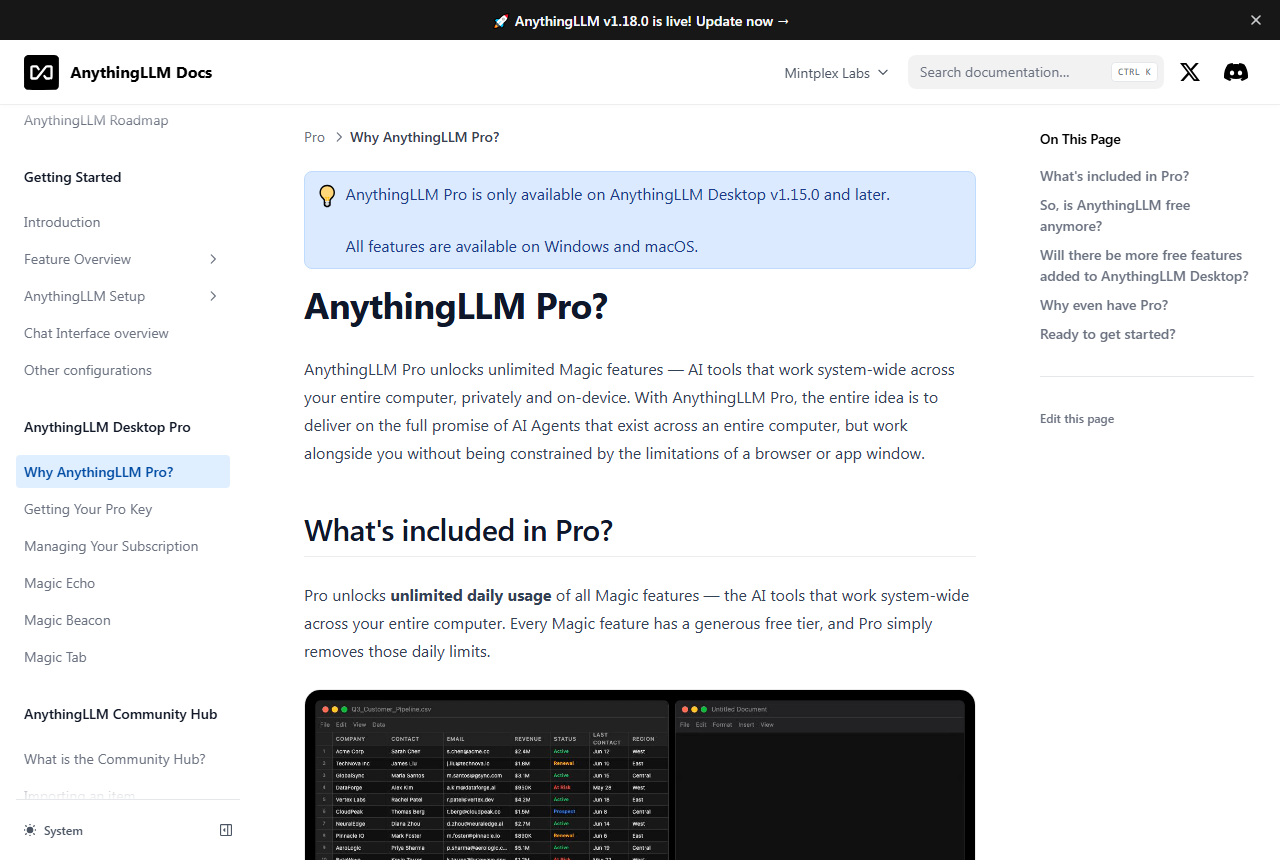Click the Getting Started section label
This screenshot has width=1280, height=860.
tap(72, 177)
